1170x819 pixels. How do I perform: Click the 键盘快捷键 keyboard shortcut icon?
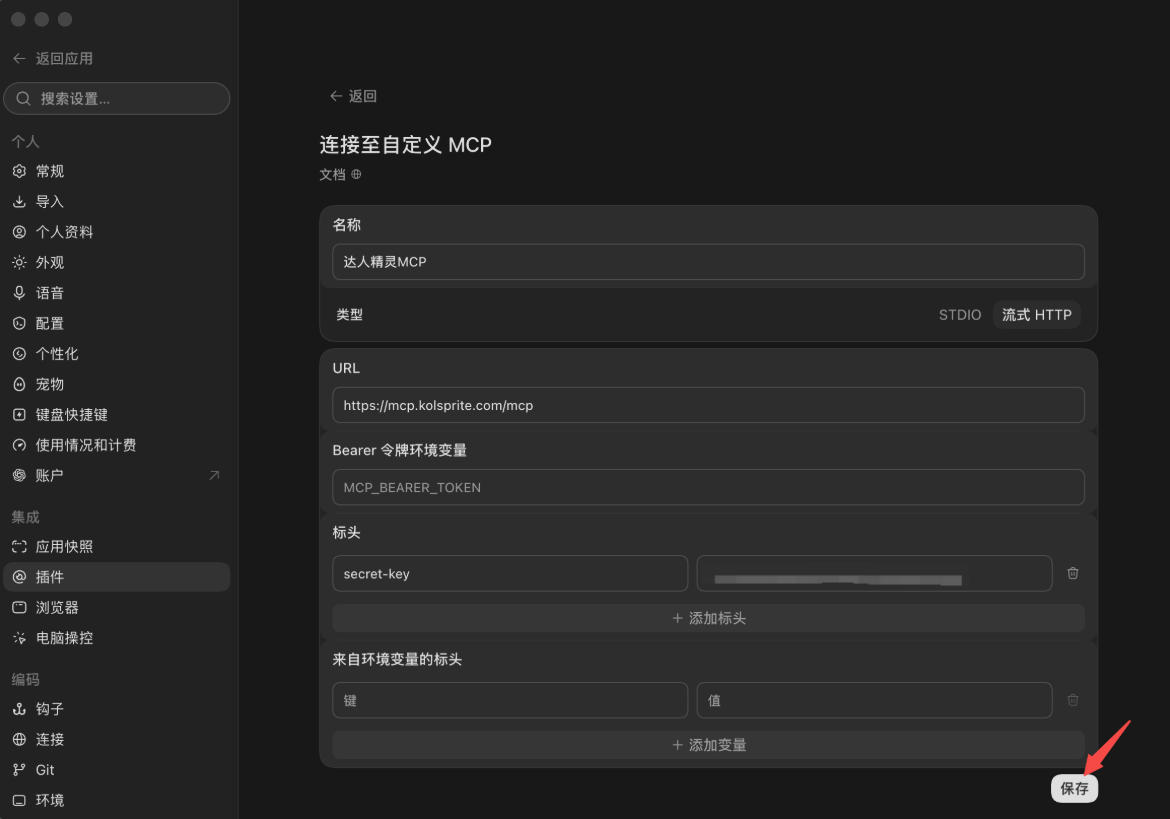[19, 415]
